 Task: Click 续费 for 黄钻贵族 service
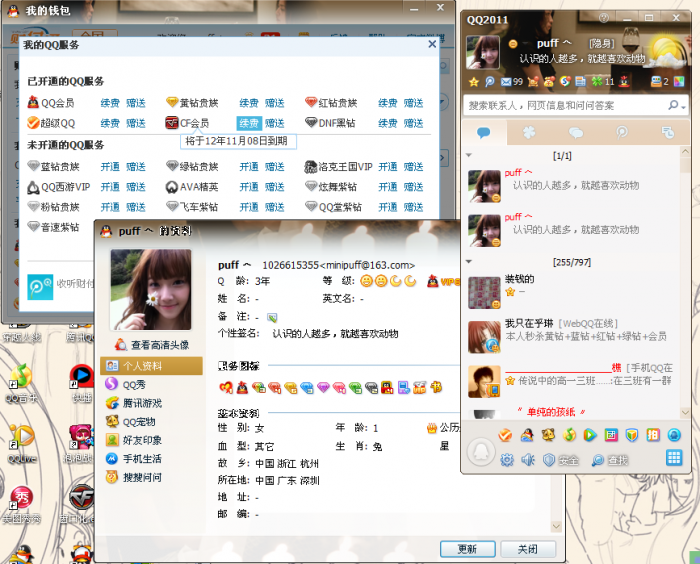249,103
